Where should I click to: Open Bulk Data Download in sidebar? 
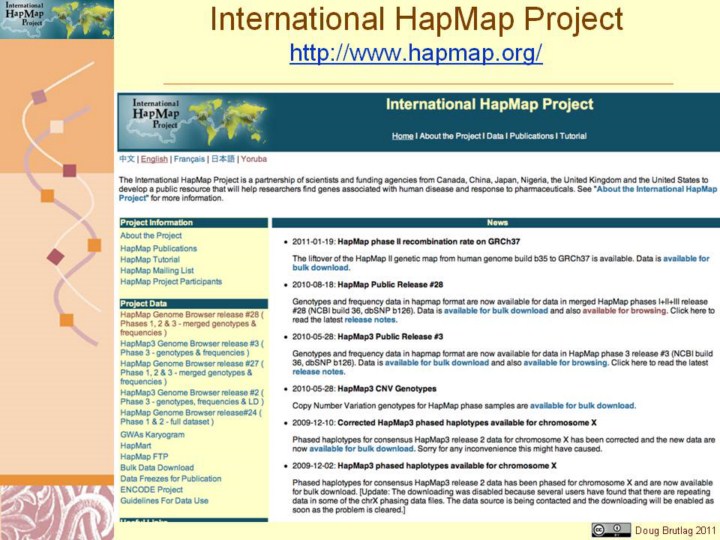point(156,468)
